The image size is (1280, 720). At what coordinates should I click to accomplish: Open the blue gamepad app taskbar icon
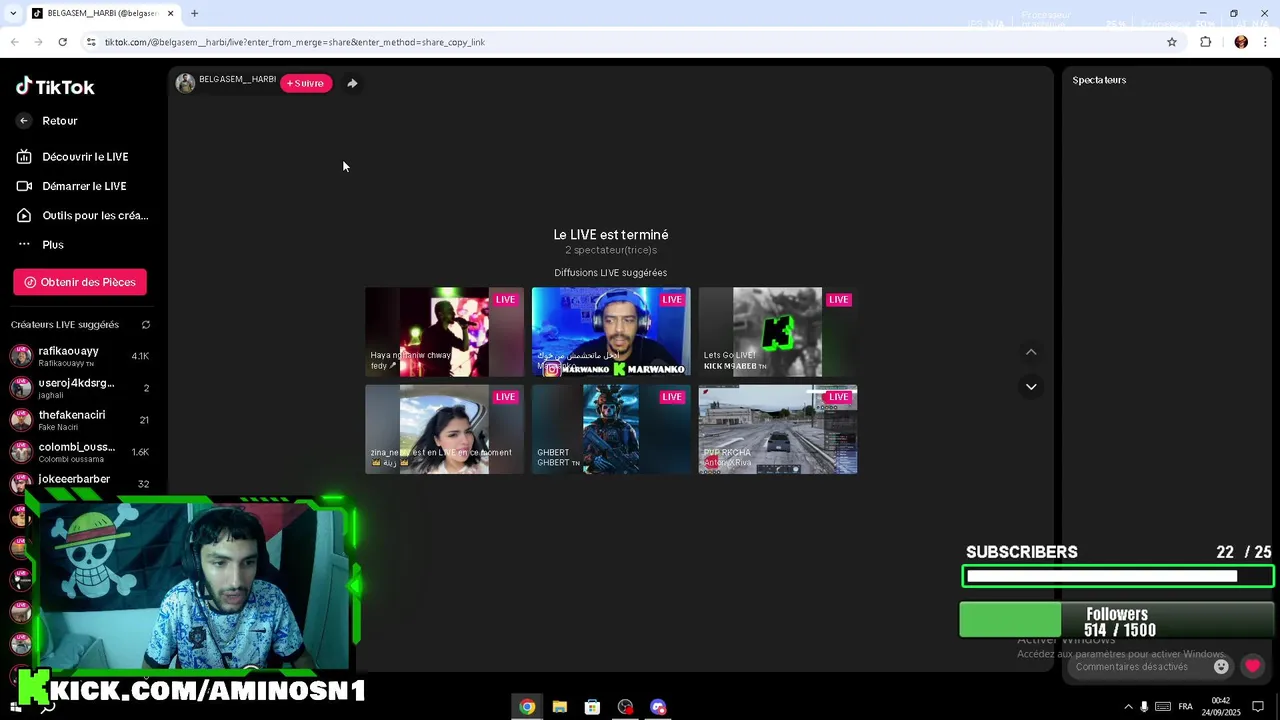point(658,707)
